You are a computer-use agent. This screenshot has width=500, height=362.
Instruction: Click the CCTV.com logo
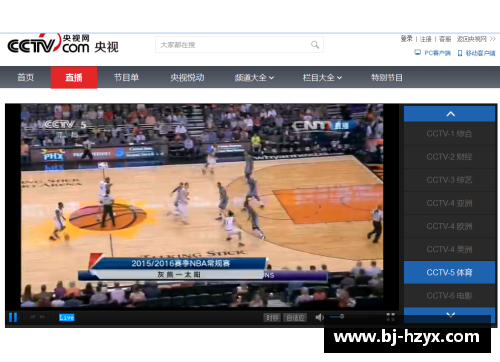coord(63,44)
